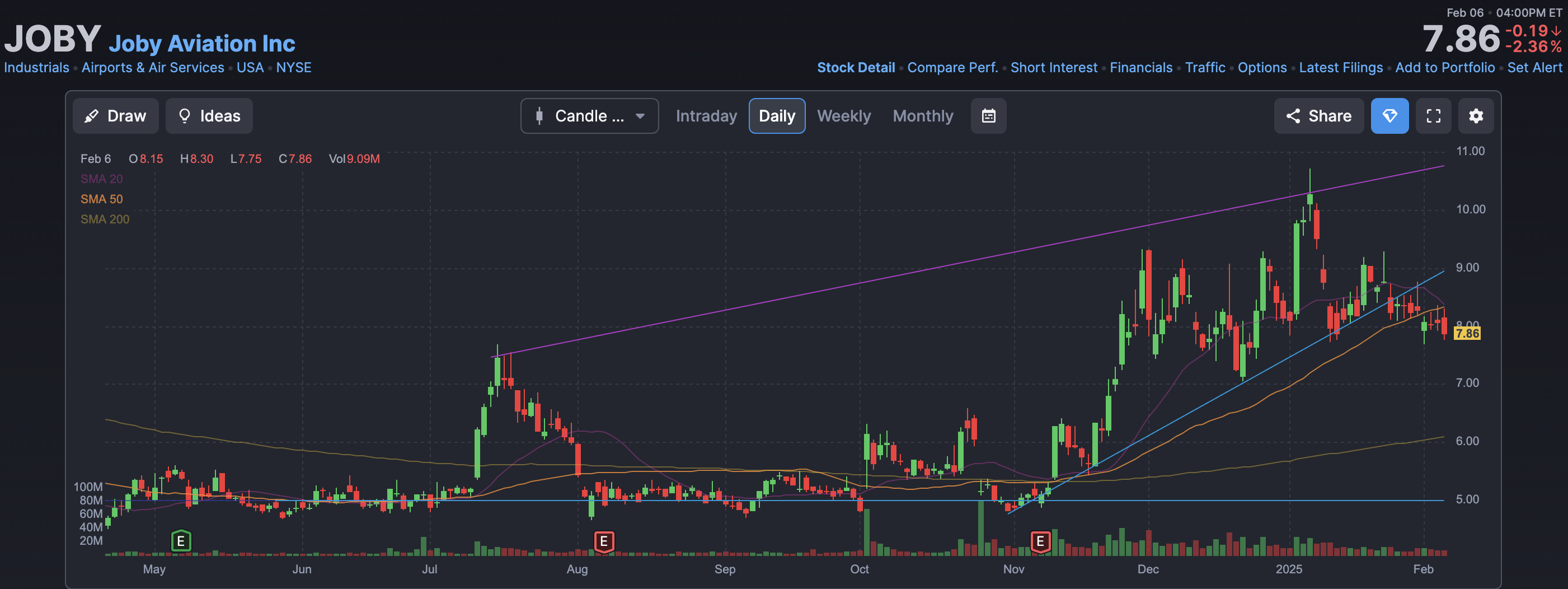View Short Interest data

pyautogui.click(x=1054, y=68)
